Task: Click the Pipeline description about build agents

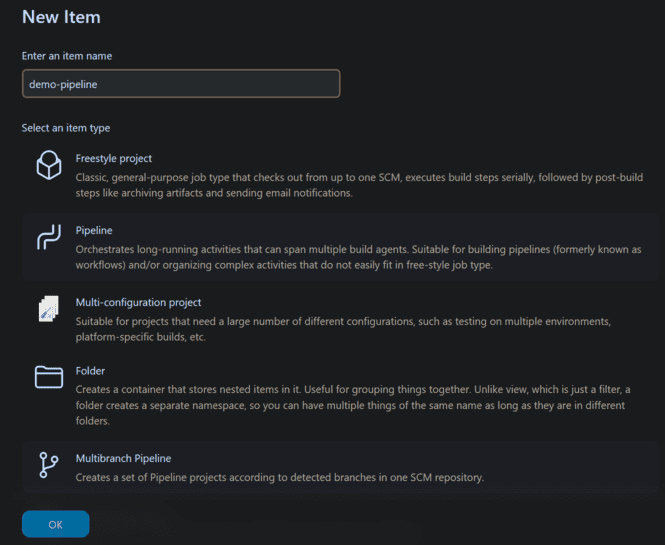Action: (x=360, y=257)
